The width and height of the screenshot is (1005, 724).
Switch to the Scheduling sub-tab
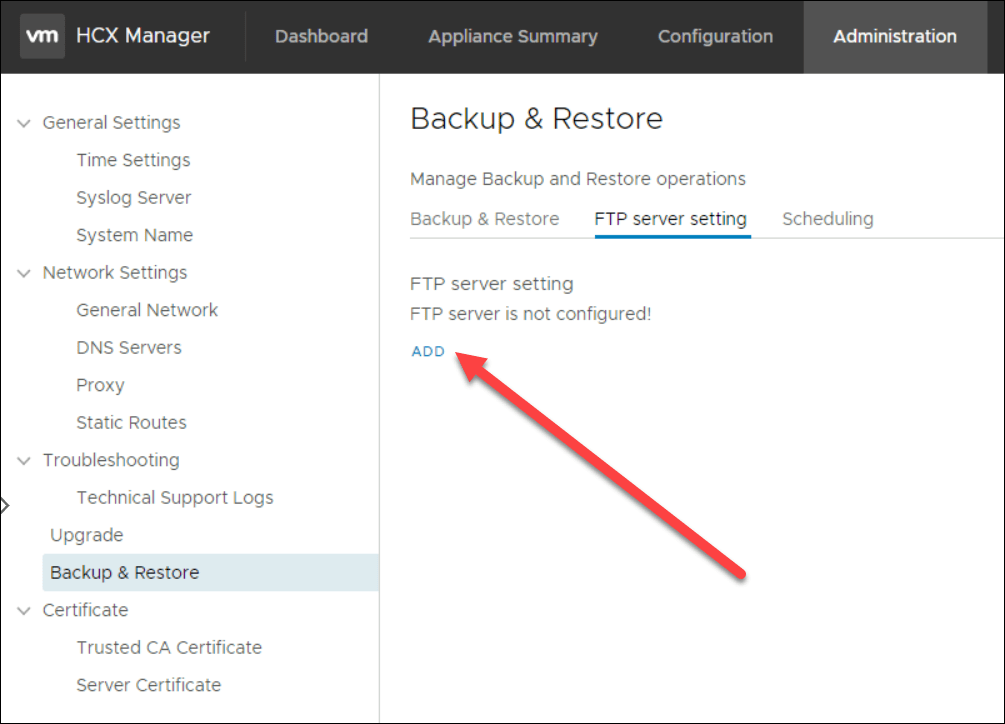pyautogui.click(x=827, y=219)
